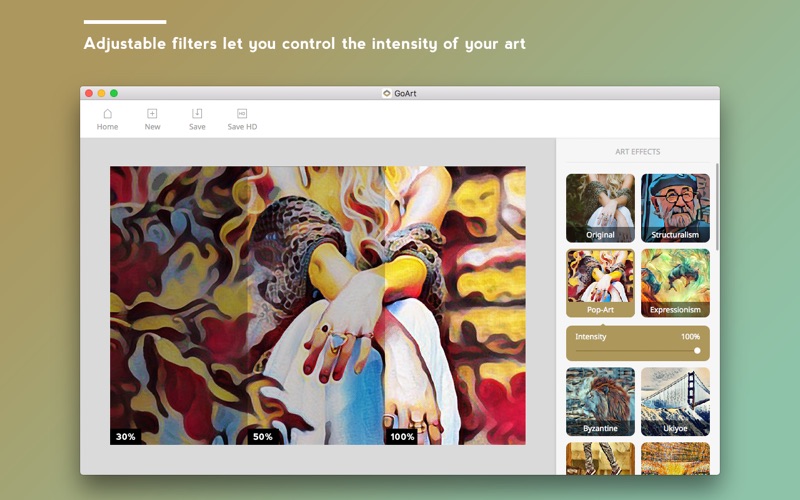Image resolution: width=800 pixels, height=500 pixels.
Task: Click the Intensity slider track middle
Action: coord(637,351)
